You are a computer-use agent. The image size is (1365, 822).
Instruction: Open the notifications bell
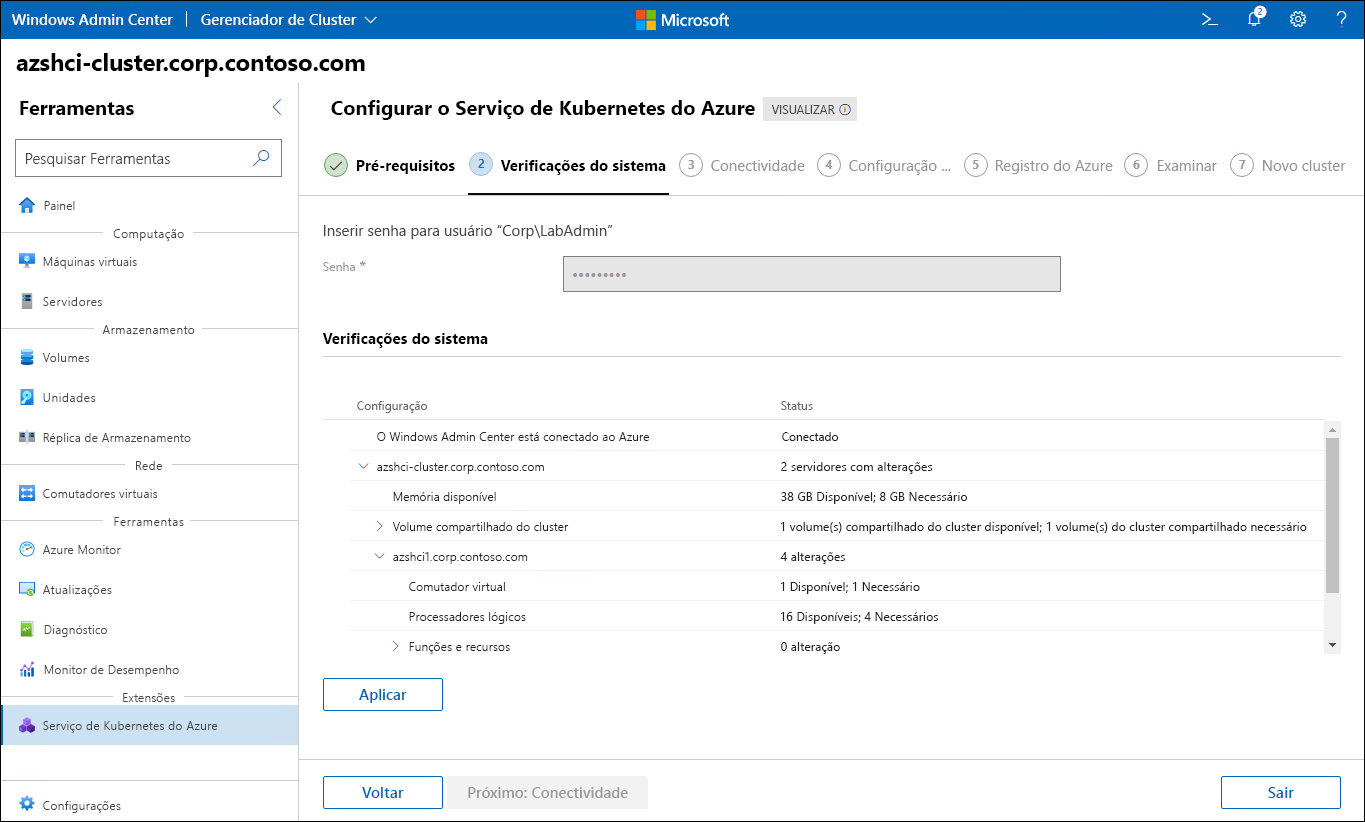coord(1255,19)
